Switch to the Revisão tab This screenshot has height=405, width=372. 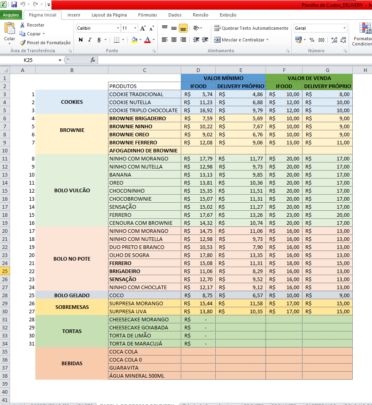(x=200, y=15)
